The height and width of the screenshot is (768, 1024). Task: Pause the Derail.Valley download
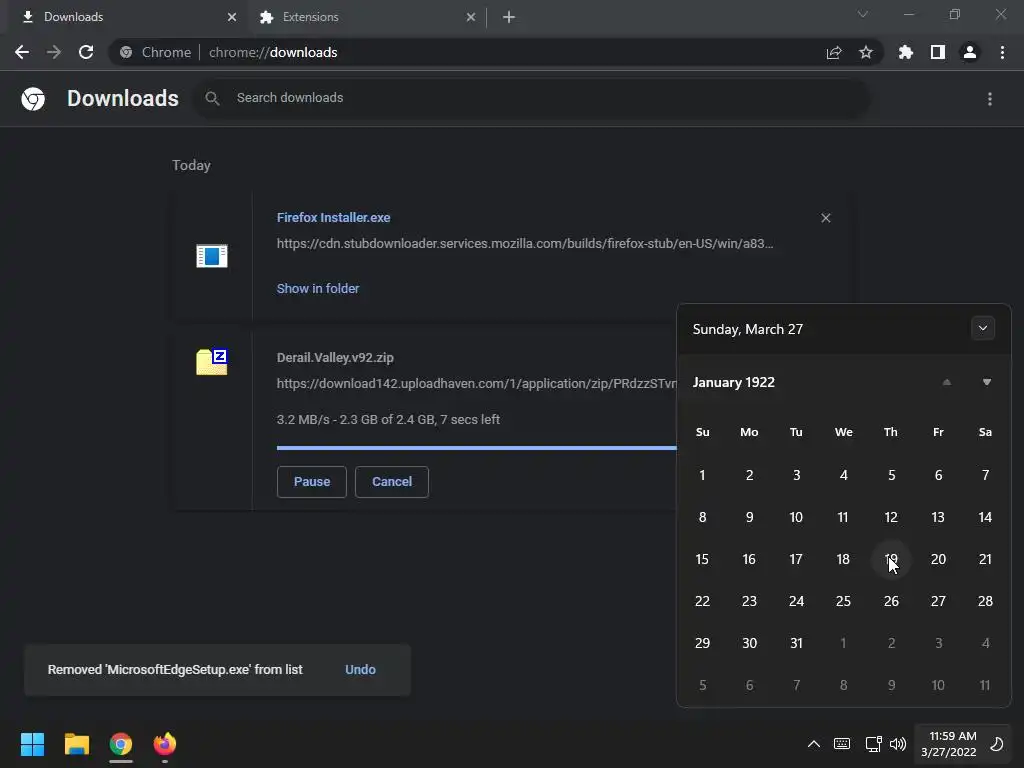point(312,482)
